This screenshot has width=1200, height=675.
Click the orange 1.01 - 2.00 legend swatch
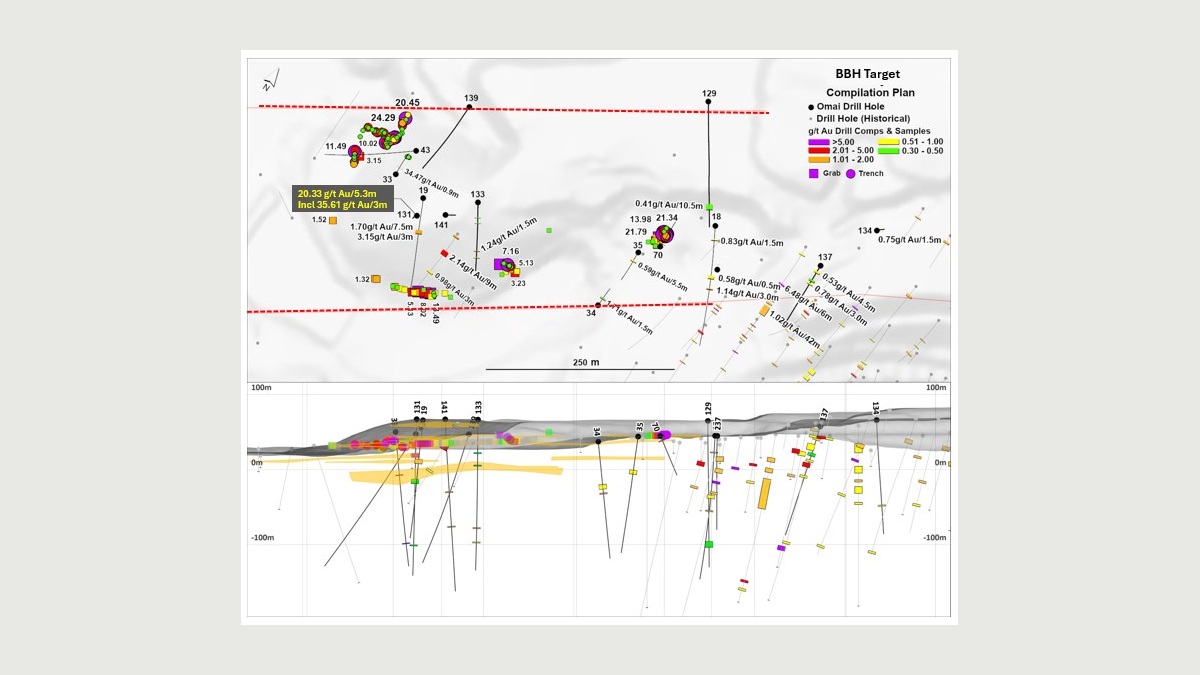818,159
